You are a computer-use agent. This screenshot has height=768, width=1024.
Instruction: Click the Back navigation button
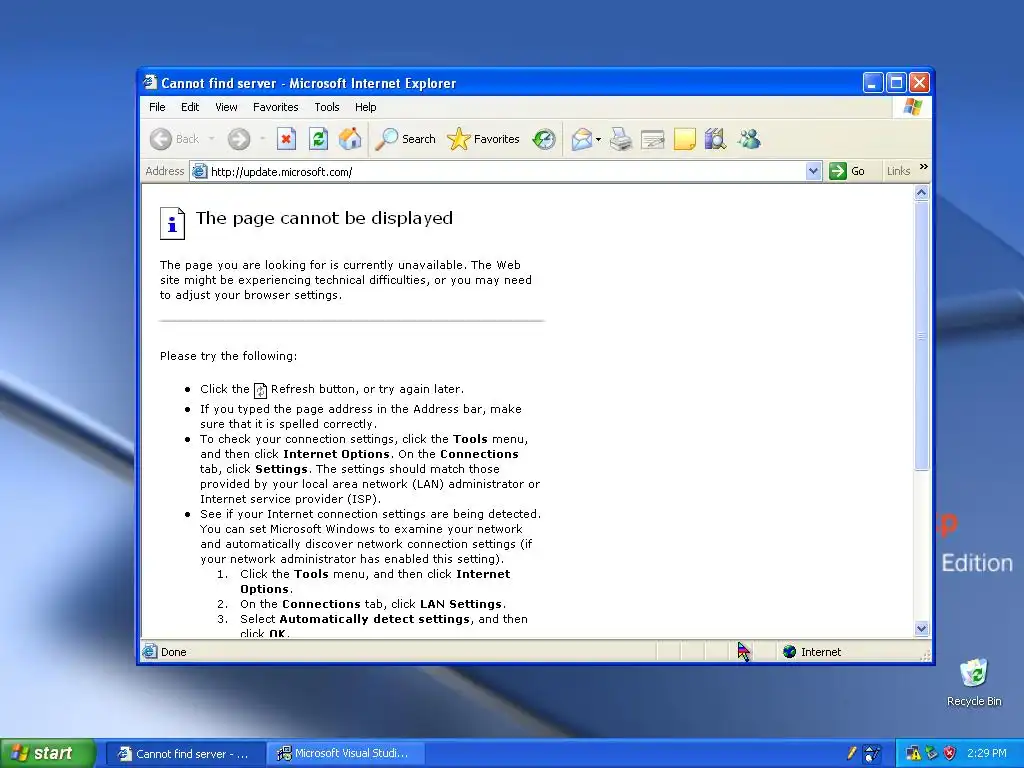pyautogui.click(x=174, y=139)
